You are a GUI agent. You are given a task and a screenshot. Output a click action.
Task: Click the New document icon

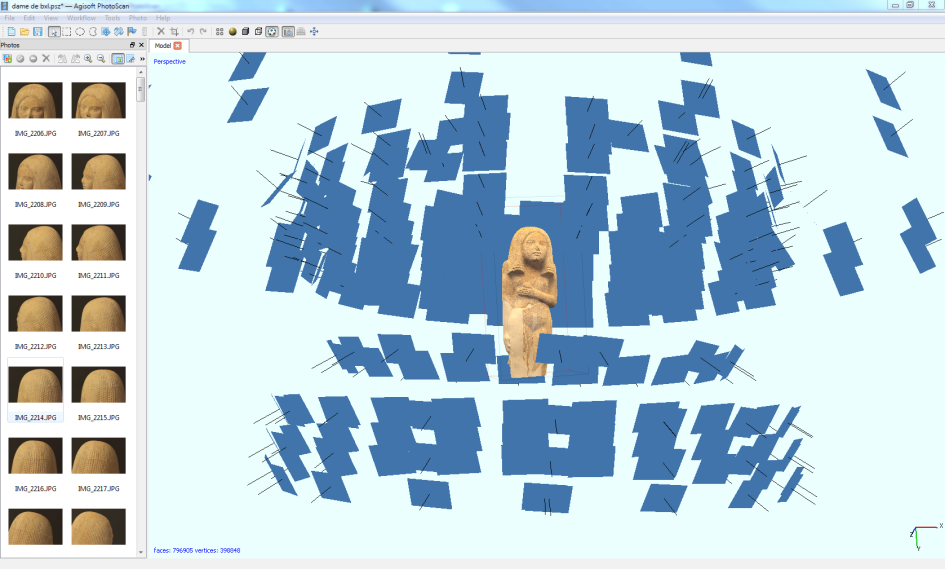coord(10,32)
